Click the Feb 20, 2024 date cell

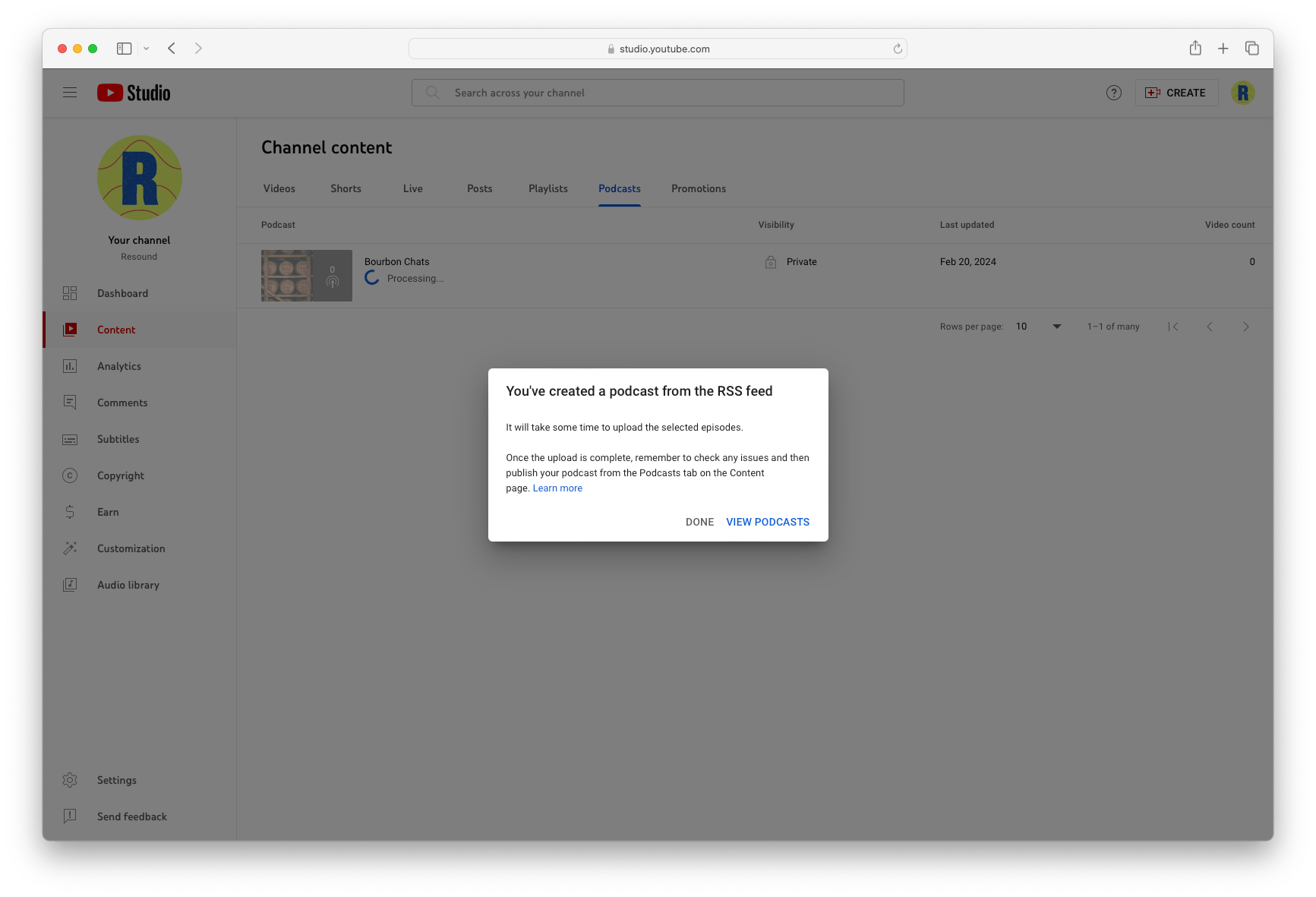(x=968, y=261)
